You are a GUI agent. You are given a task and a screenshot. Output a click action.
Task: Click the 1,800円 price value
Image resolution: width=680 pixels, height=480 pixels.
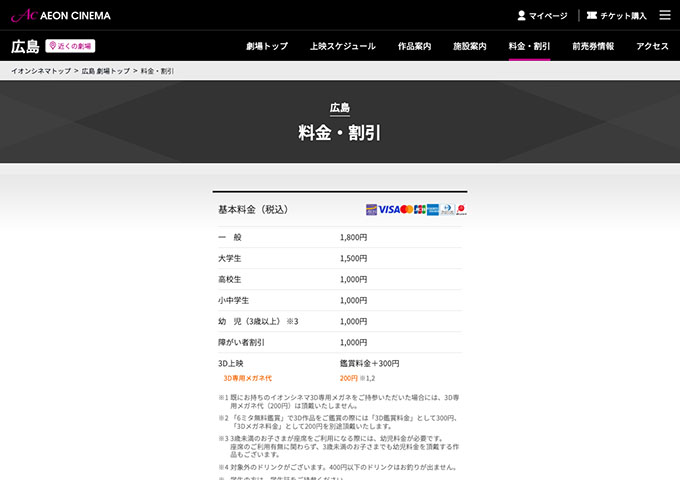[353, 237]
